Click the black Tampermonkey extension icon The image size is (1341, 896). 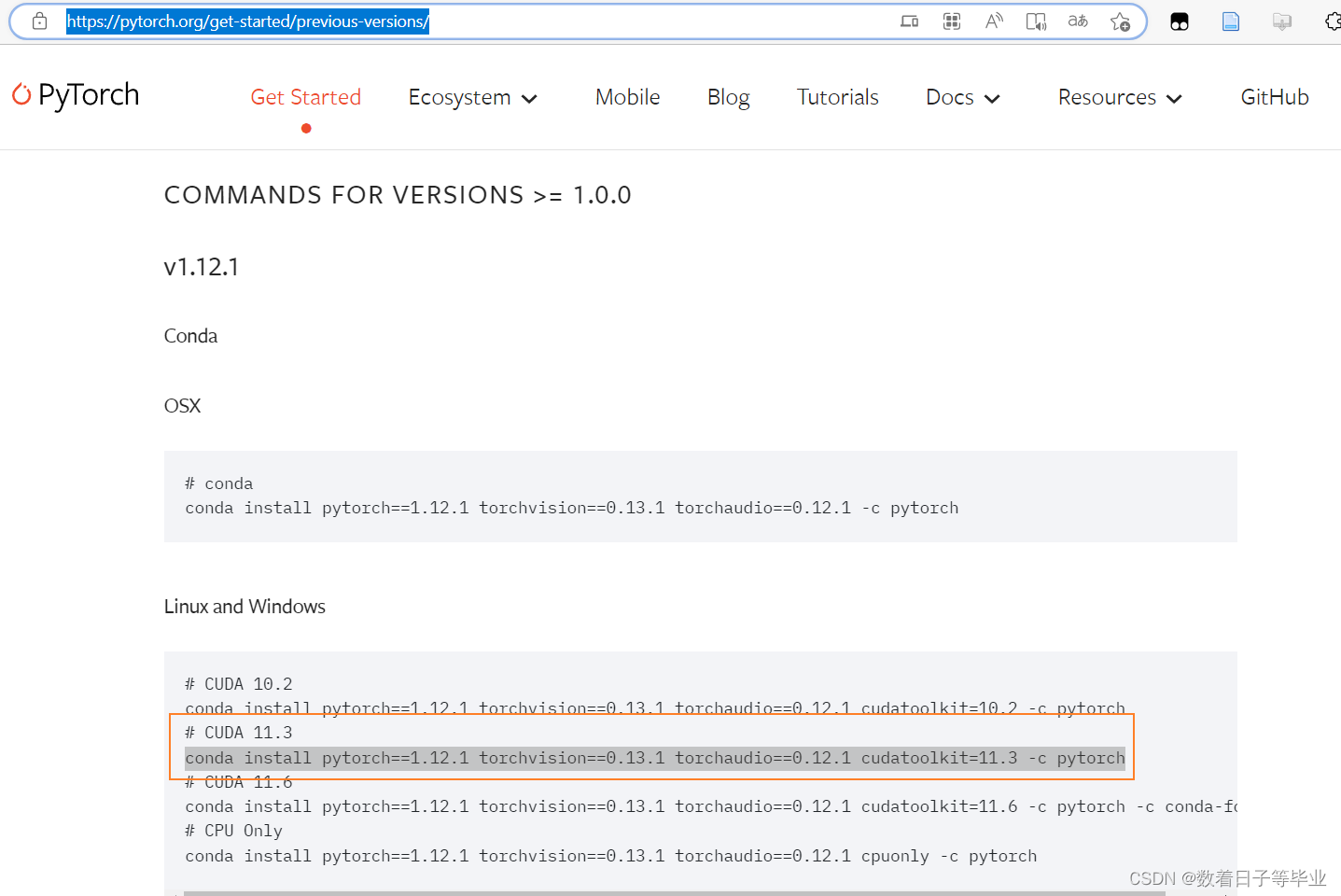[x=1180, y=21]
